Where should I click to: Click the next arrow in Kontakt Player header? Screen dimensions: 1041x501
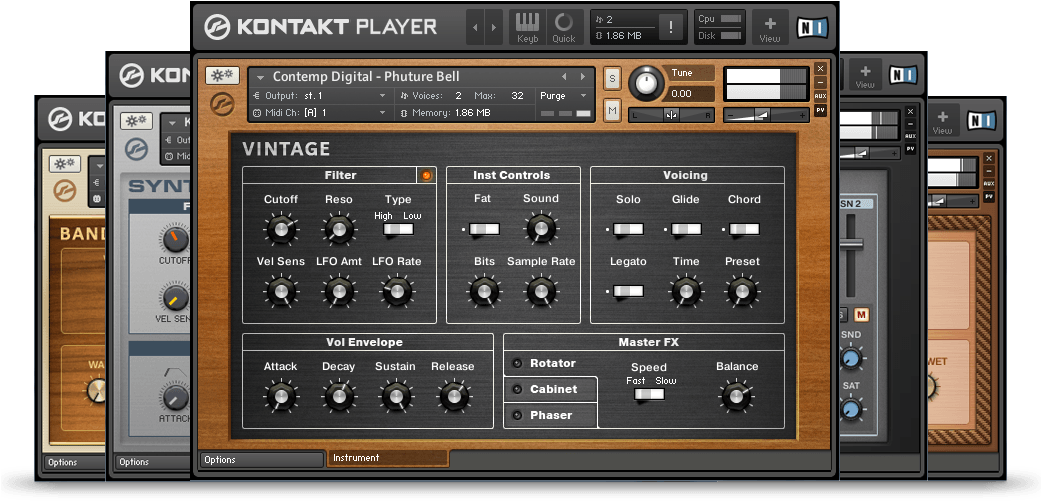coord(493,28)
